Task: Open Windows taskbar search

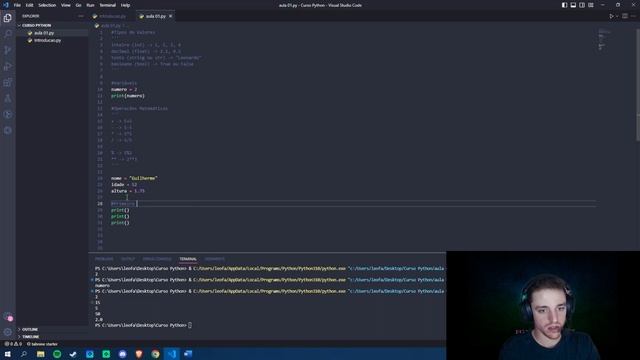Action: (24, 354)
